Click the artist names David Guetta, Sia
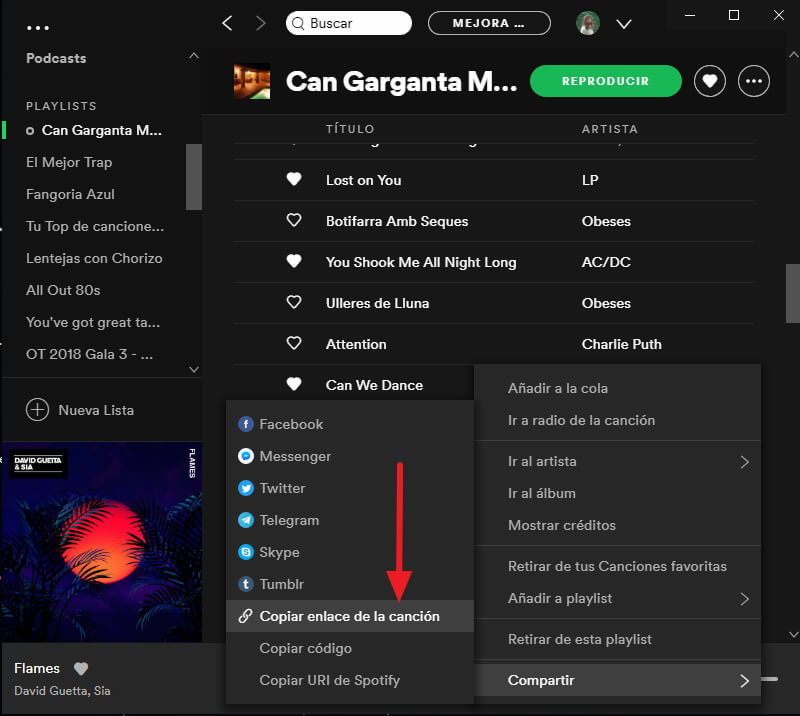This screenshot has height=716, width=800. pyautogui.click(x=62, y=690)
